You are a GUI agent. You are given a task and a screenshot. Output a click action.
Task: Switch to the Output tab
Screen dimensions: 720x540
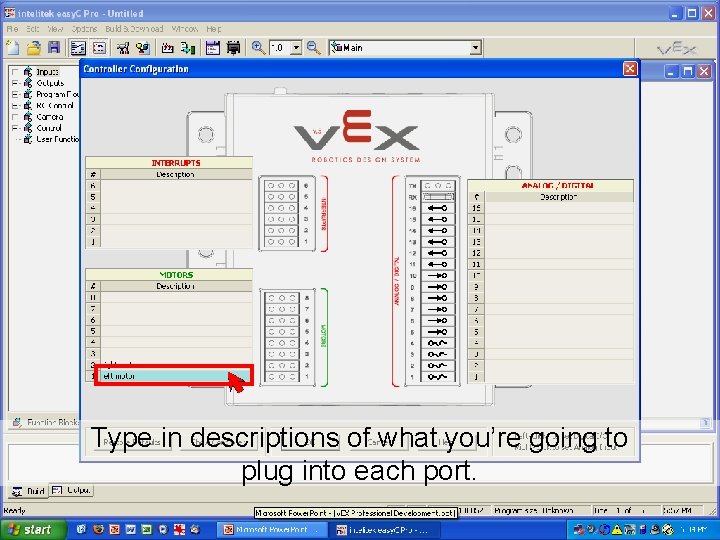point(71,491)
